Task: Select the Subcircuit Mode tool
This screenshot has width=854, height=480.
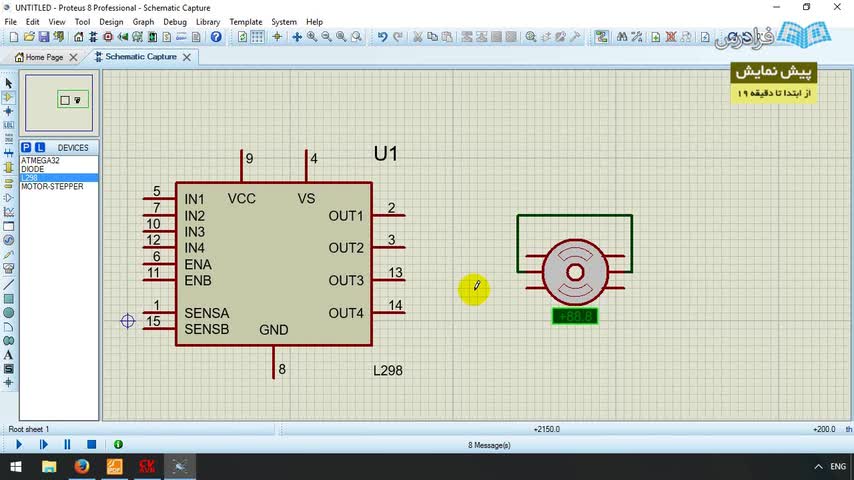Action: click(8, 168)
